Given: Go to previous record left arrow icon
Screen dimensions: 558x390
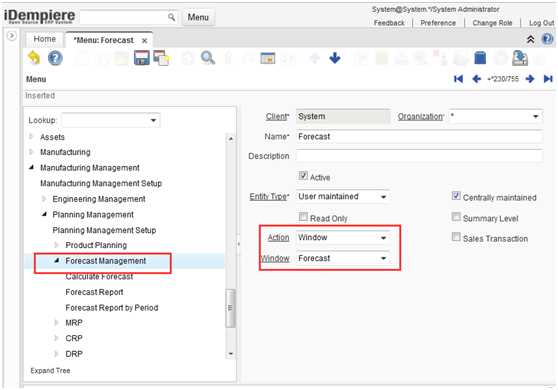Looking at the screenshot, I should (477, 79).
